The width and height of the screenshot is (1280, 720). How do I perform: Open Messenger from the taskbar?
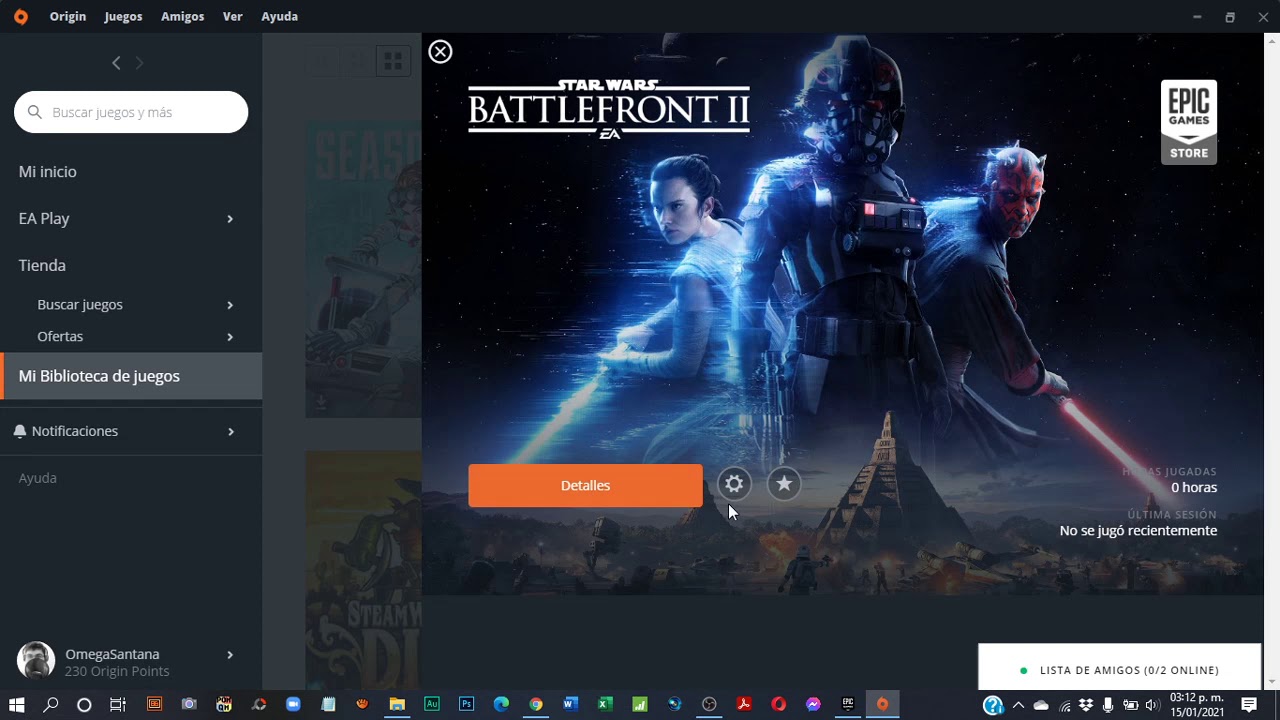(x=813, y=704)
